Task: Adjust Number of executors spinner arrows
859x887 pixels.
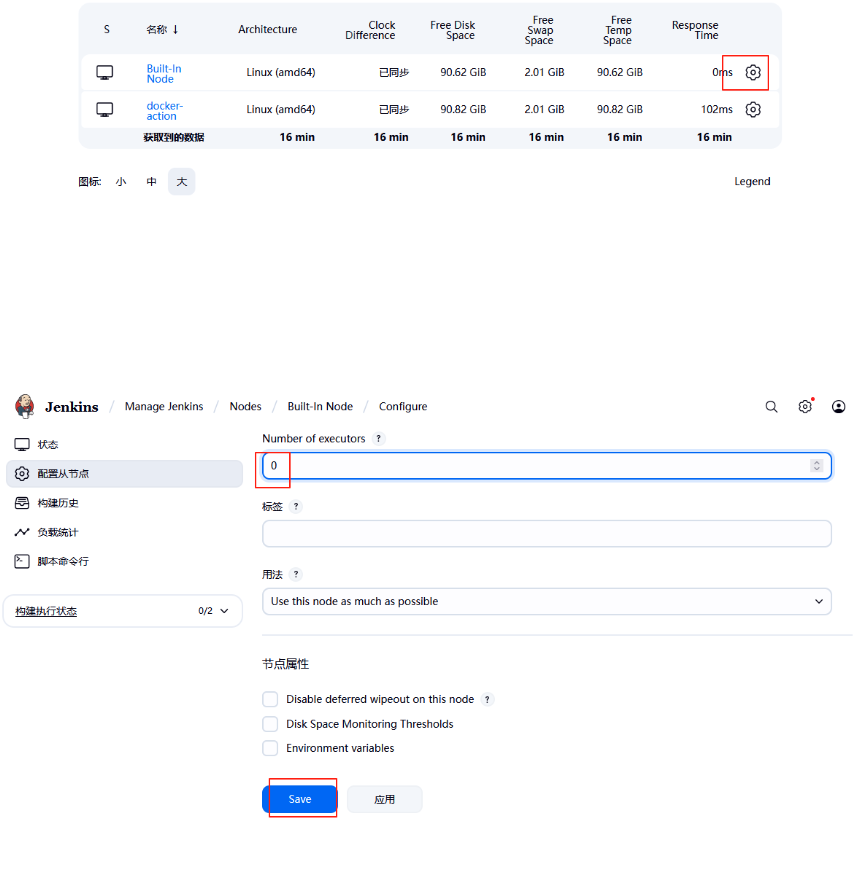Action: coord(816,466)
